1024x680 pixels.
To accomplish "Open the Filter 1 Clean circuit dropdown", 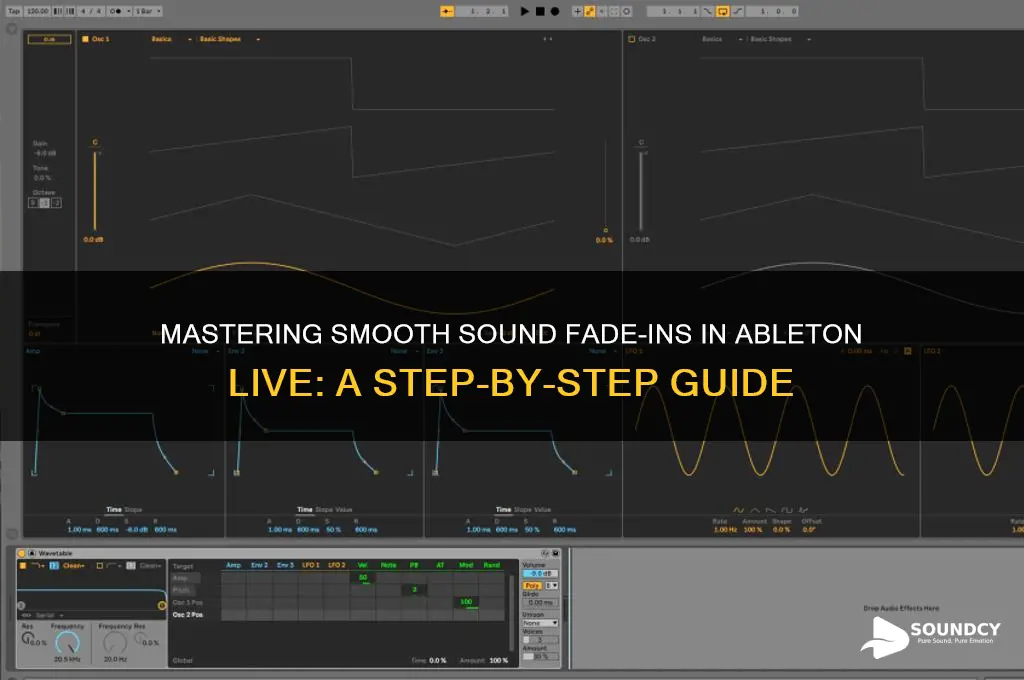I will coord(74,566).
